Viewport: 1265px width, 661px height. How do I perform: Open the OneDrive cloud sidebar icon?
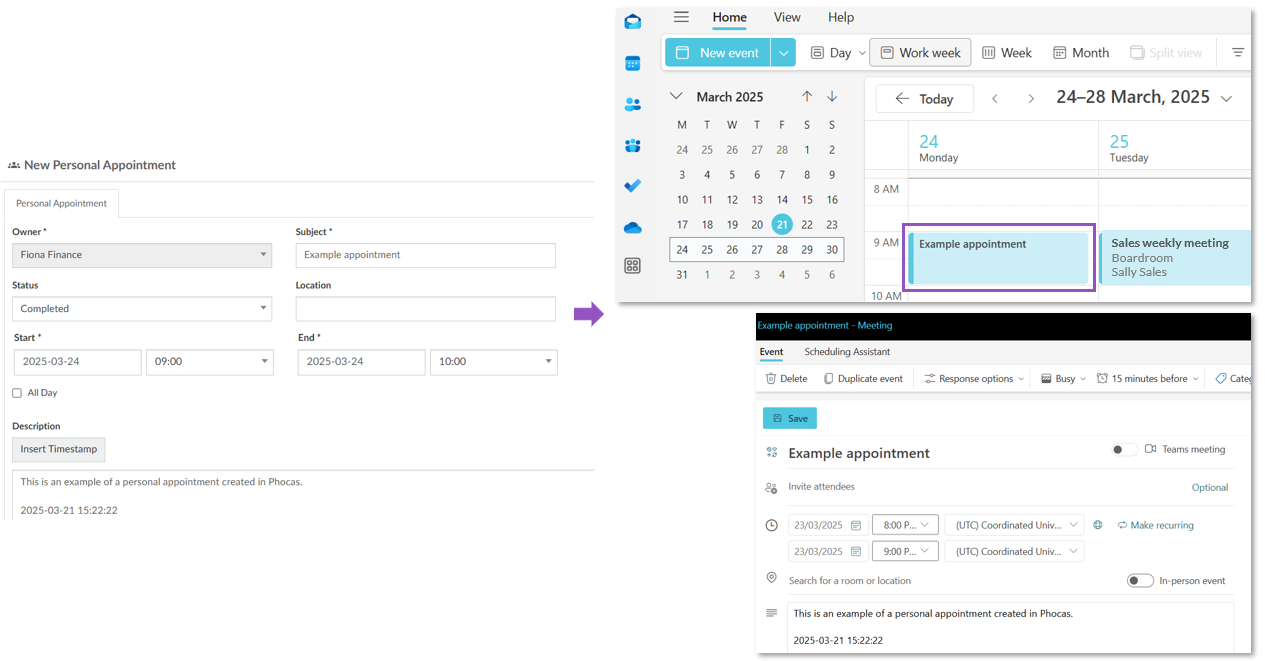(x=632, y=228)
